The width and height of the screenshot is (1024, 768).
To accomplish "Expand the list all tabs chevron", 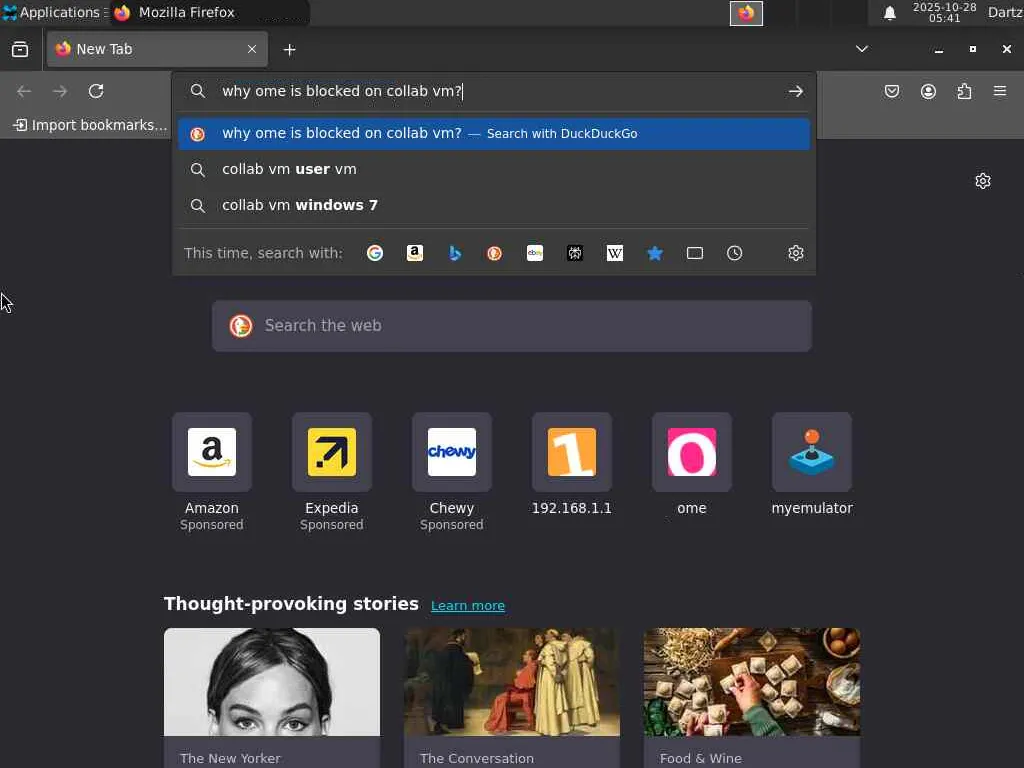I will click(862, 49).
